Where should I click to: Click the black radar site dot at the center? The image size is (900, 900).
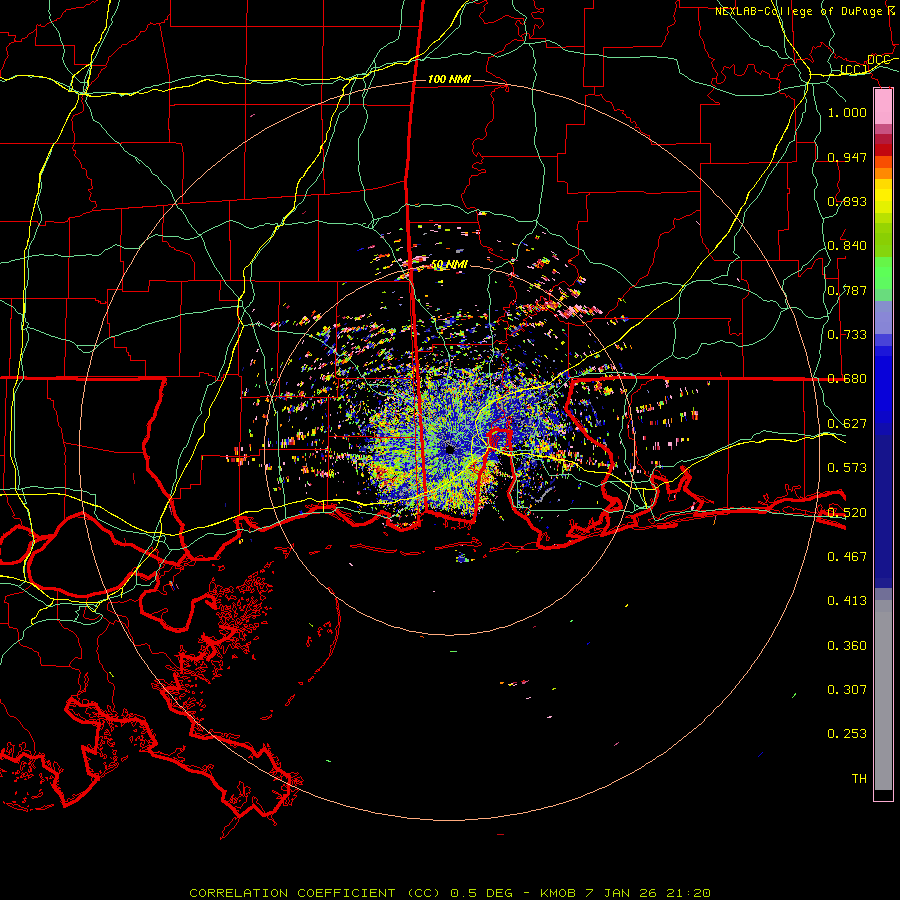450,450
